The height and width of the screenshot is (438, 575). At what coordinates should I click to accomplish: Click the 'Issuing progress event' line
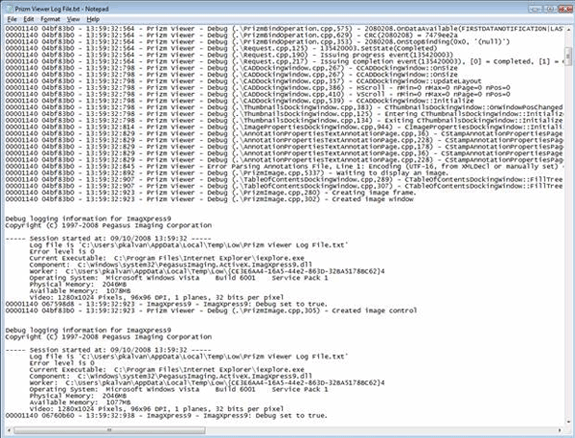click(229, 55)
